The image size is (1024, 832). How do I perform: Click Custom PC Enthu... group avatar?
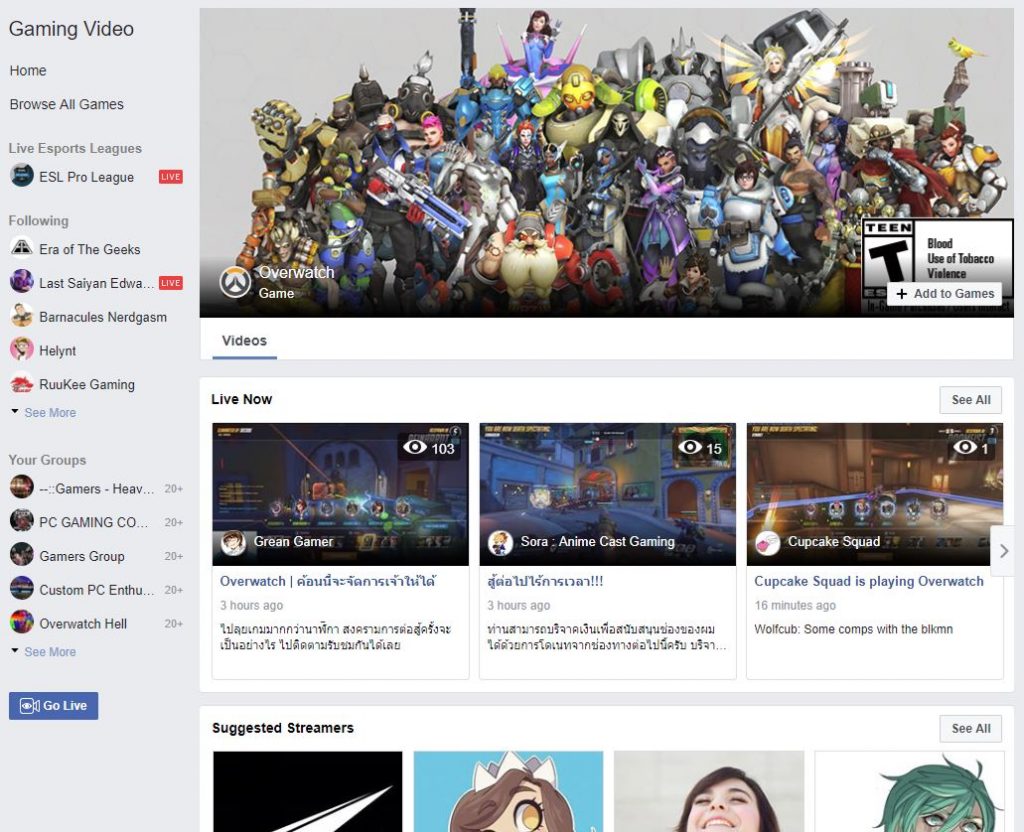click(22, 588)
